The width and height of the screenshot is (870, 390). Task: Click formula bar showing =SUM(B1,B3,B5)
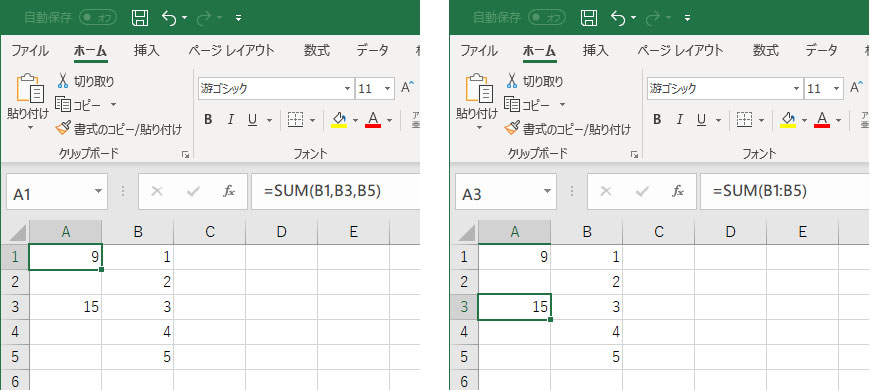[x=336, y=191]
